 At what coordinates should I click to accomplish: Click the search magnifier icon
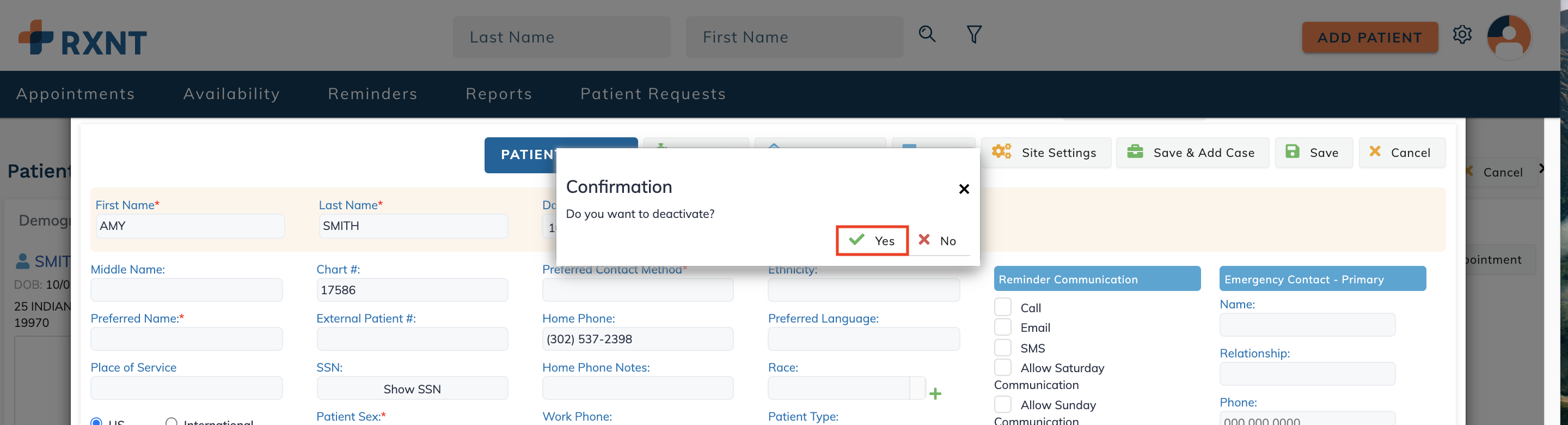point(927,34)
